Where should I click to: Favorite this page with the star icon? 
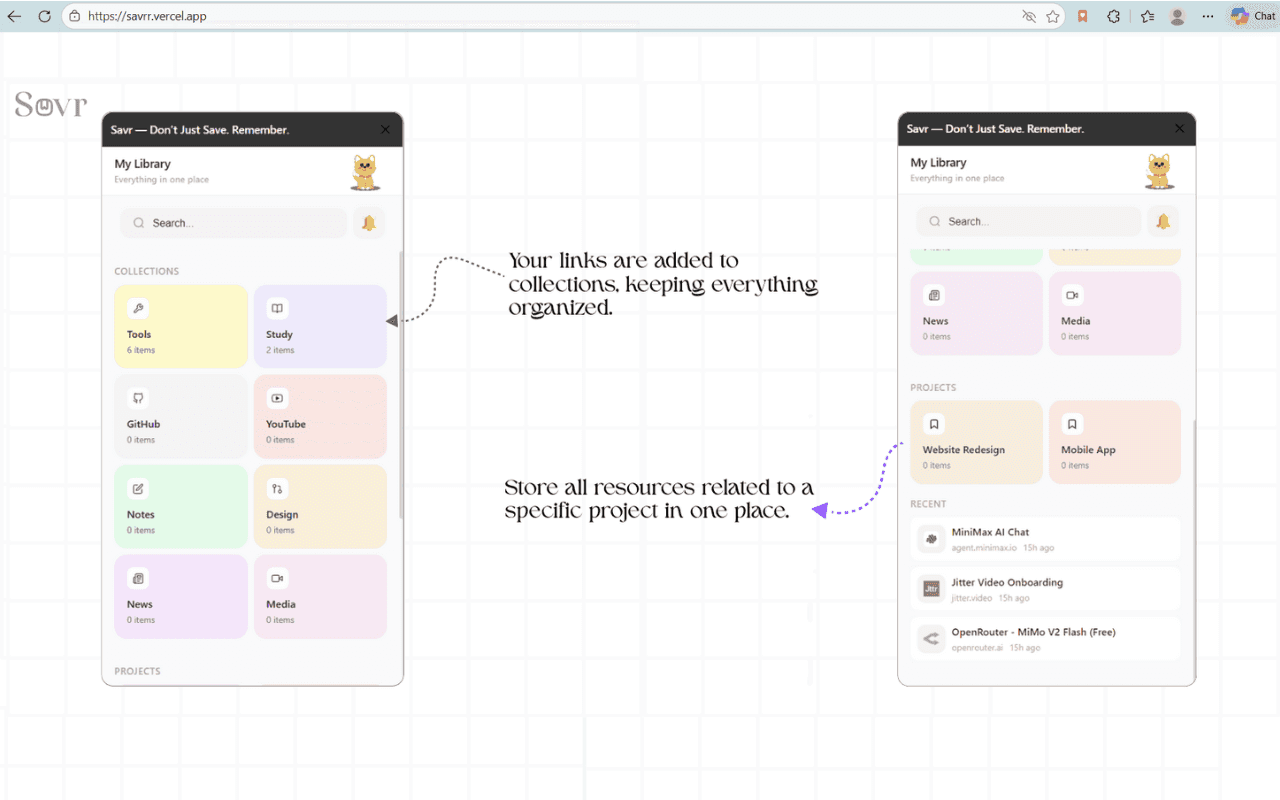[1053, 16]
